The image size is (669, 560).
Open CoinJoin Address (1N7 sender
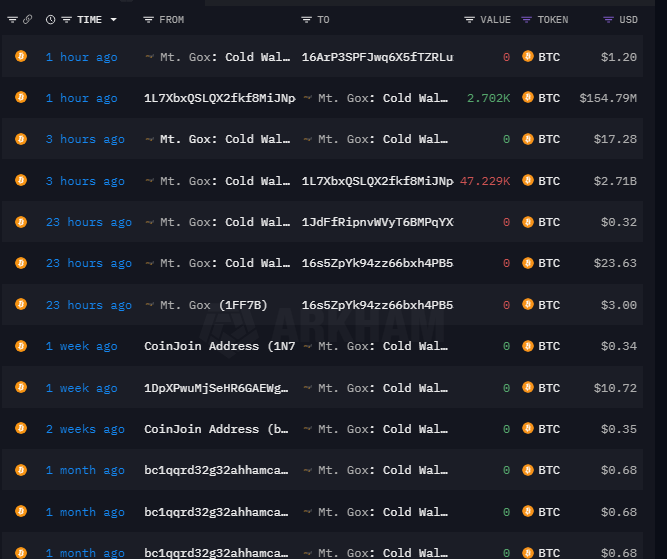[x=220, y=346]
